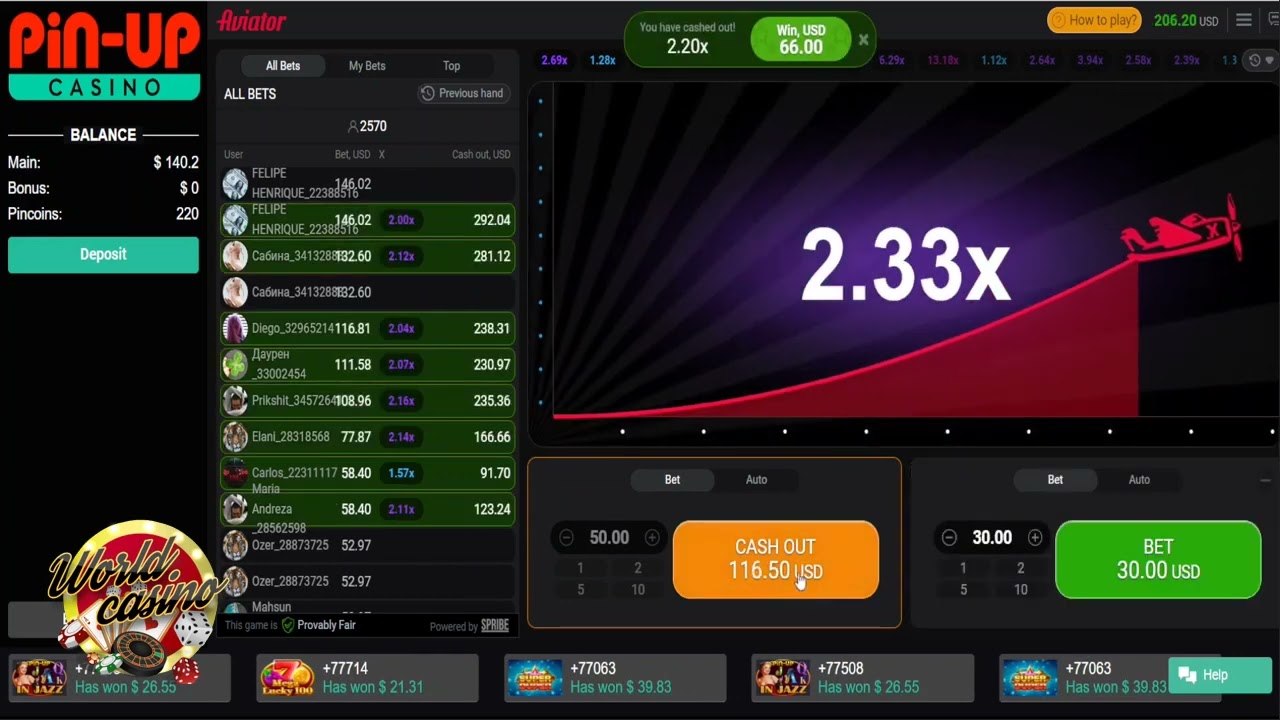Open the Top tab
The height and width of the screenshot is (720, 1280).
(452, 66)
